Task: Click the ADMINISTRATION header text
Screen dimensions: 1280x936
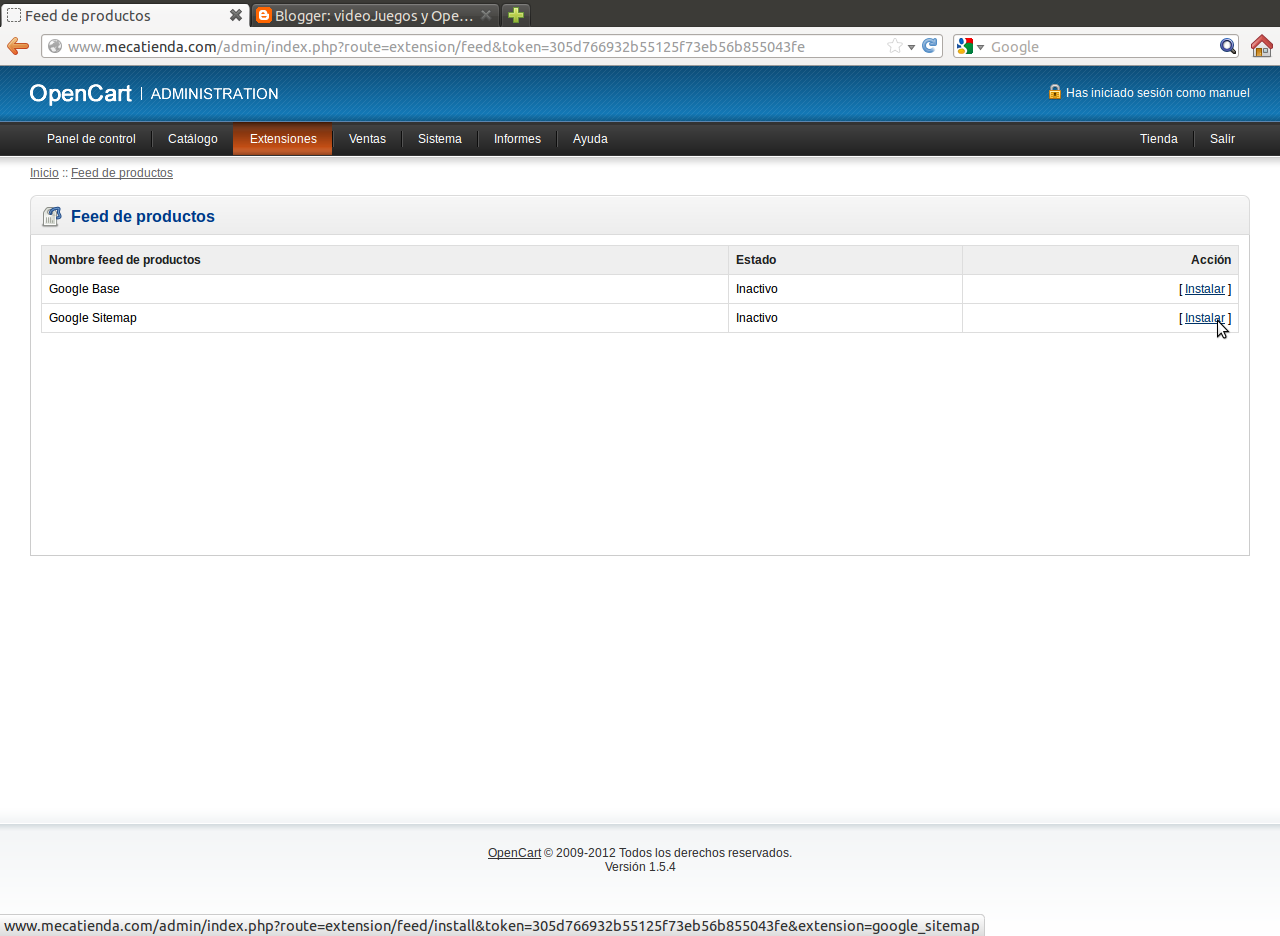Action: 215,93
